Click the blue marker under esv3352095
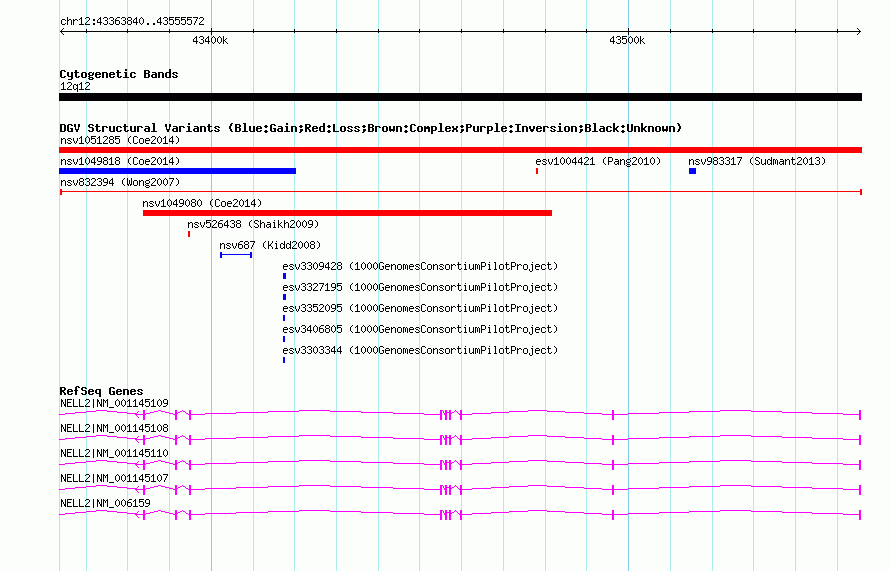The image size is (890, 571). [x=284, y=318]
